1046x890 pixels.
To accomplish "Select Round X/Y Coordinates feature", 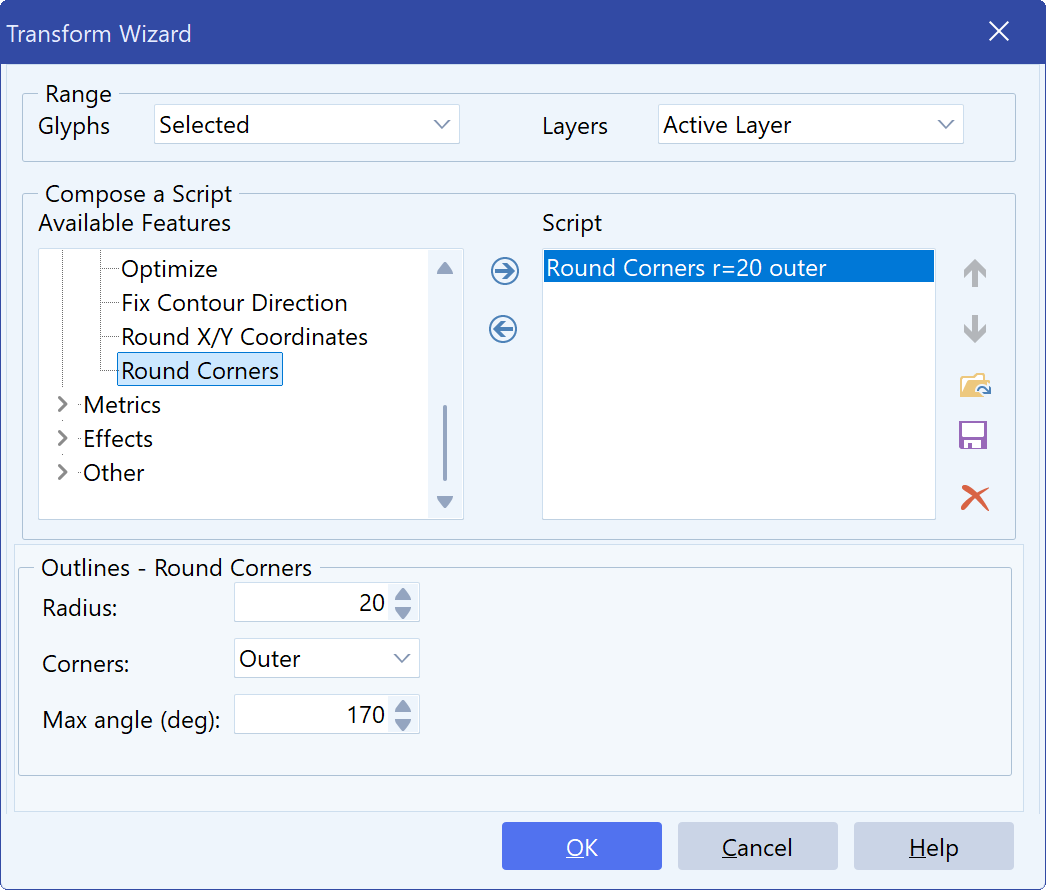I will coord(244,337).
